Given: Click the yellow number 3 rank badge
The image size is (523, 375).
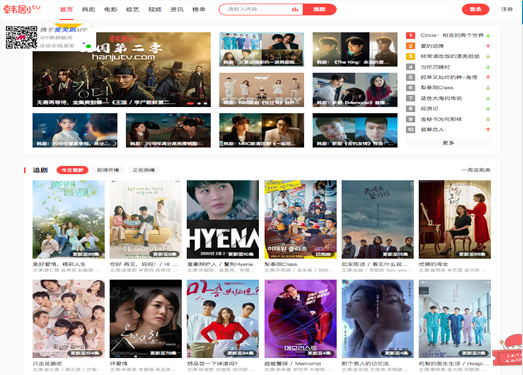Looking at the screenshot, I should click(410, 56).
